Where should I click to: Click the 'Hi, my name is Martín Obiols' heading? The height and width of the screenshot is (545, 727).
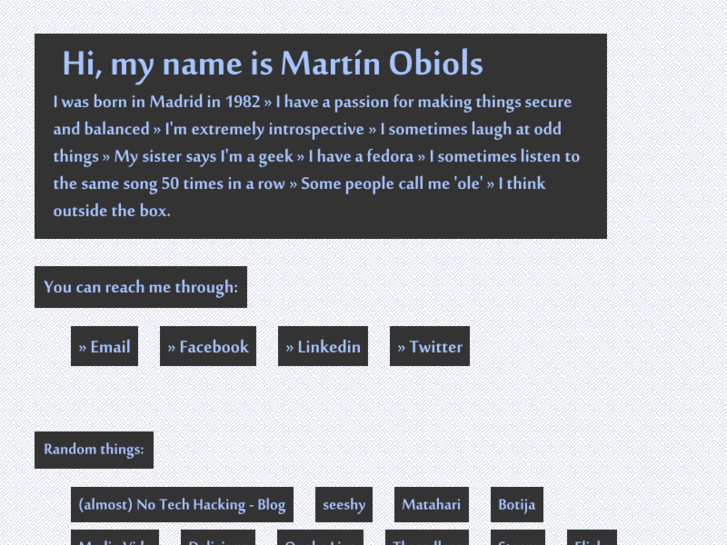(x=273, y=64)
